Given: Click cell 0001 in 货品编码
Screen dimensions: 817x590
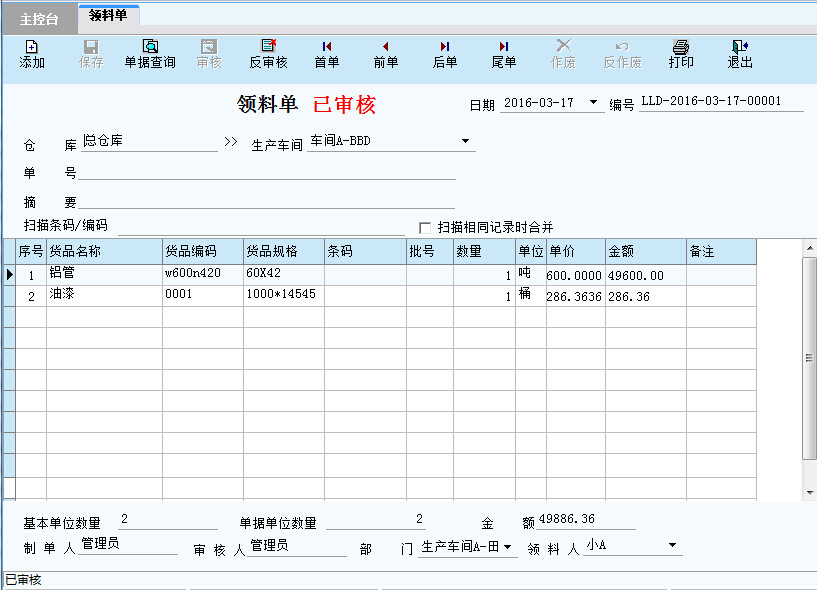Looking at the screenshot, I should [203, 296].
